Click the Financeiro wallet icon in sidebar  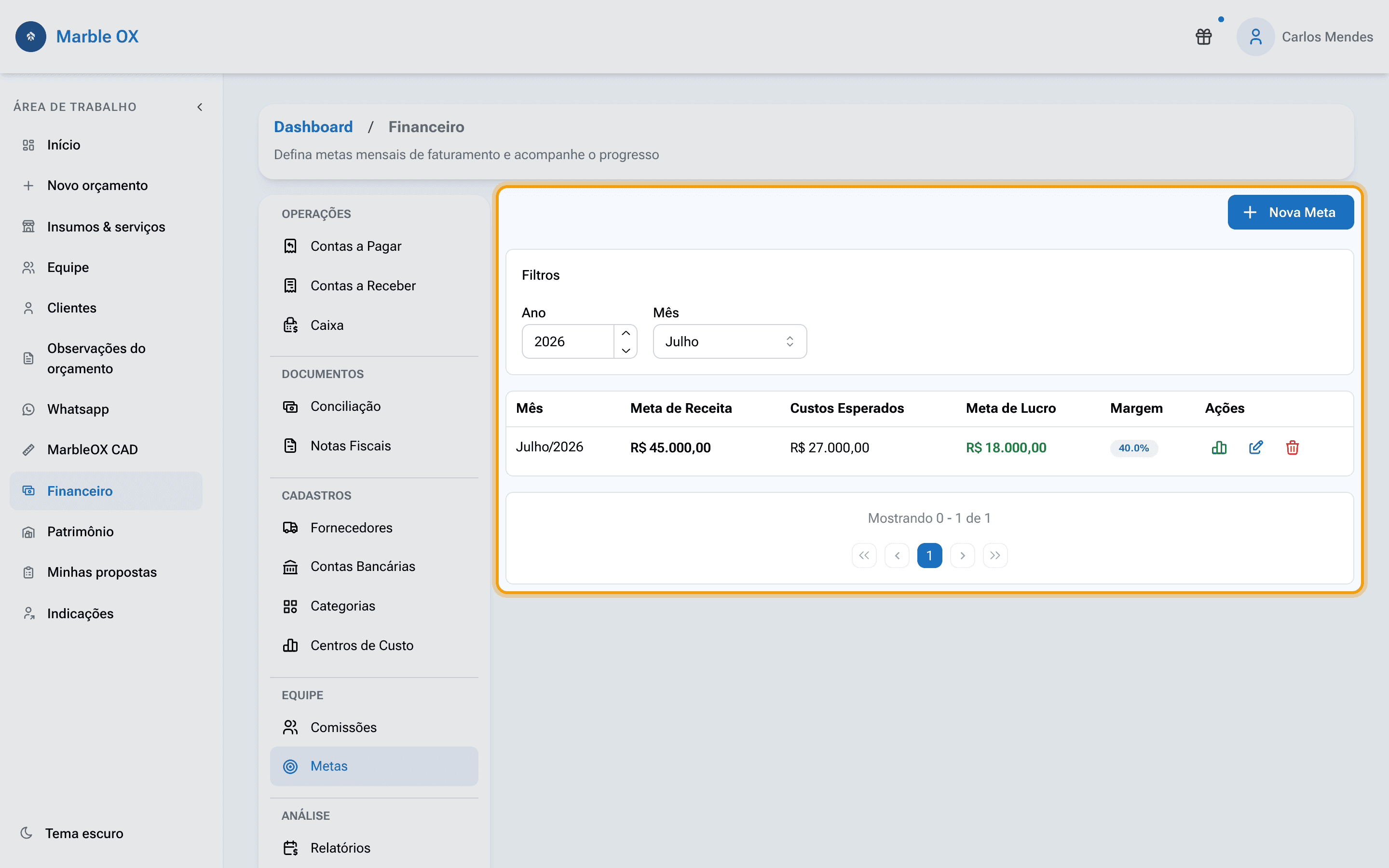28,491
